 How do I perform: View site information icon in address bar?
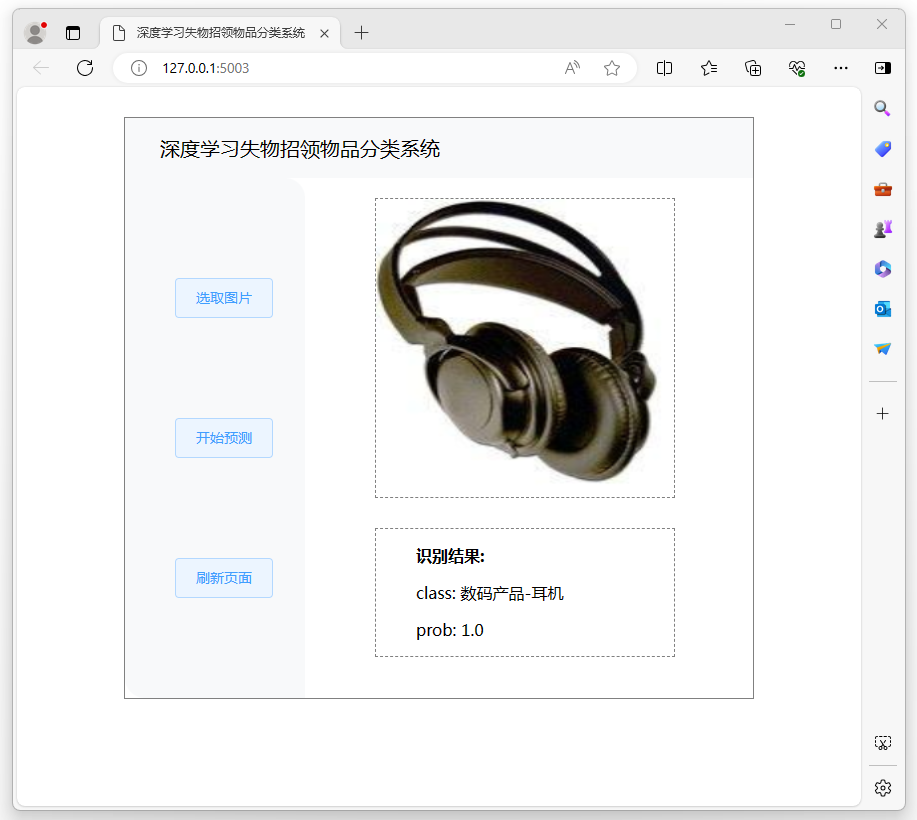(140, 68)
